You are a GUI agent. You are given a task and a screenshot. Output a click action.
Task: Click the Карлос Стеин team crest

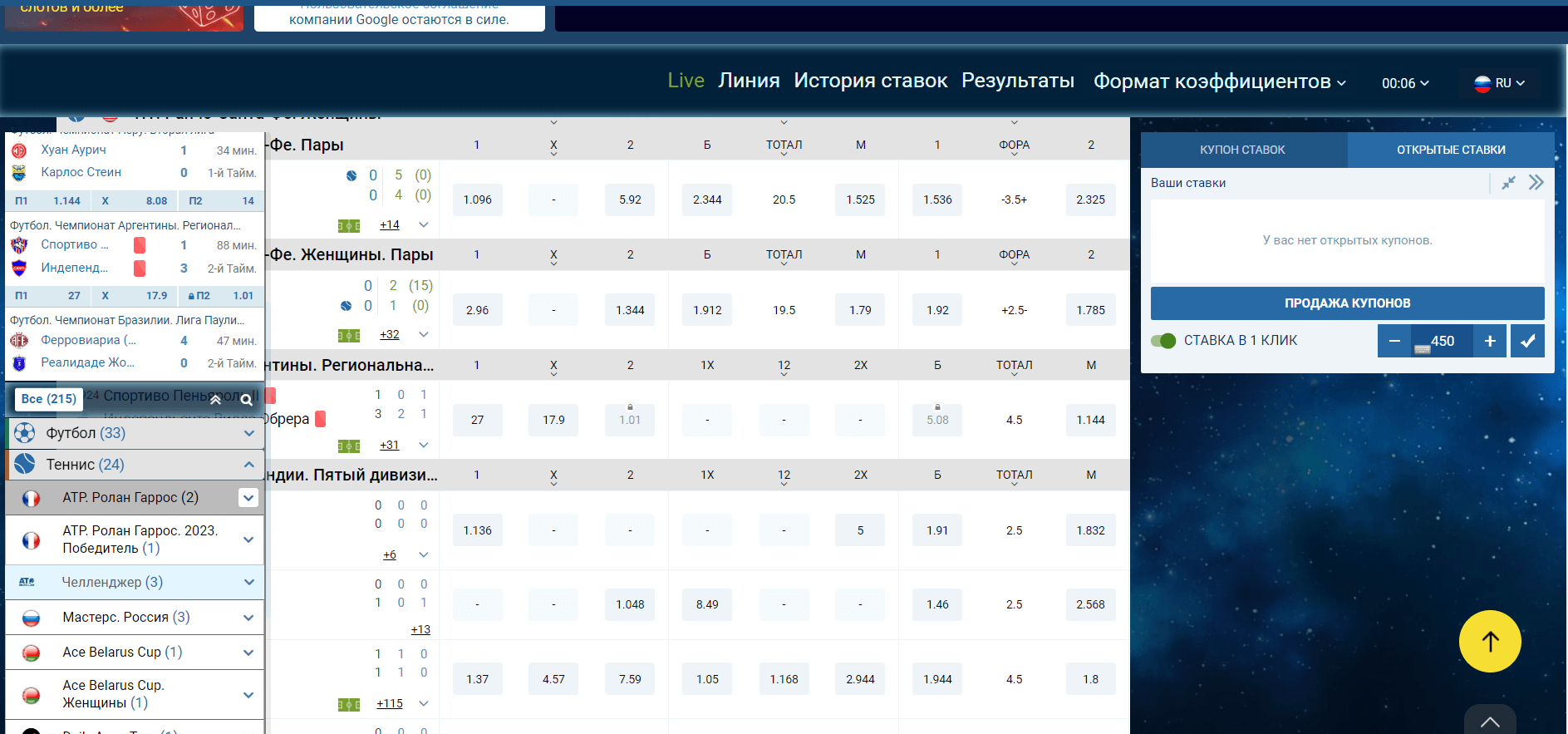tap(19, 173)
